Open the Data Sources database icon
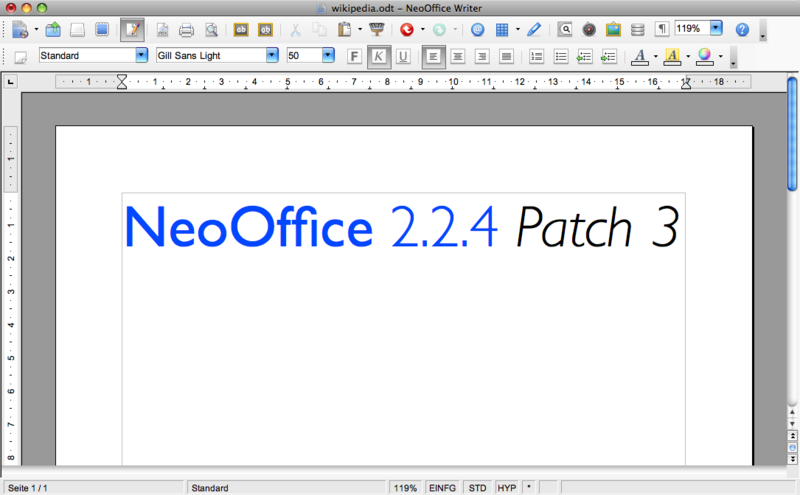800x495 pixels. click(x=637, y=30)
